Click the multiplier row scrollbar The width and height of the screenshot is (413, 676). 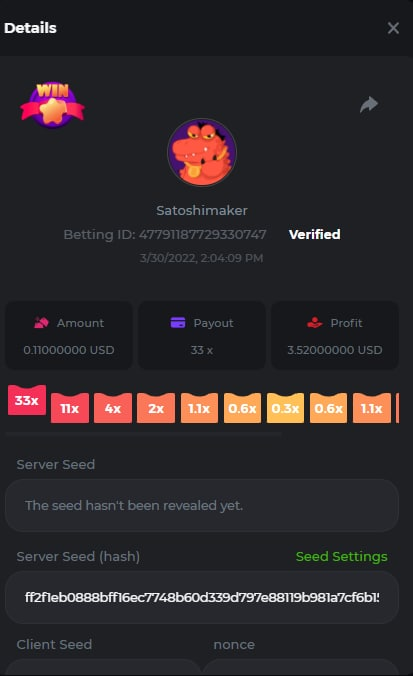click(144, 435)
